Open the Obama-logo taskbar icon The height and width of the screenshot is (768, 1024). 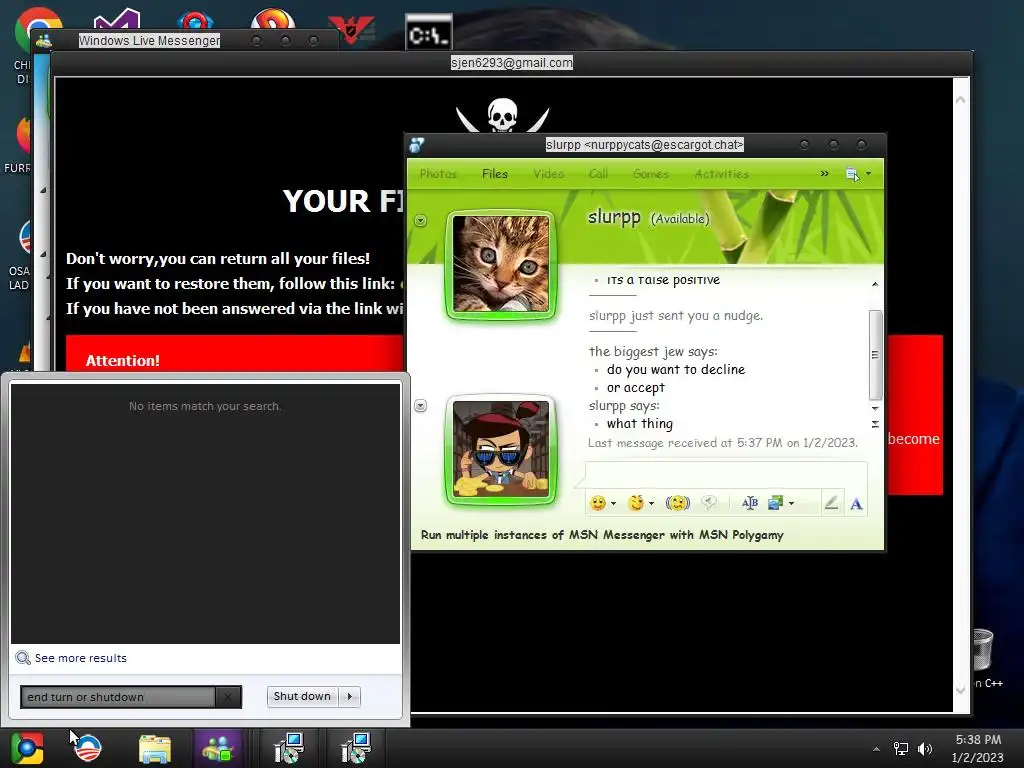[88, 748]
